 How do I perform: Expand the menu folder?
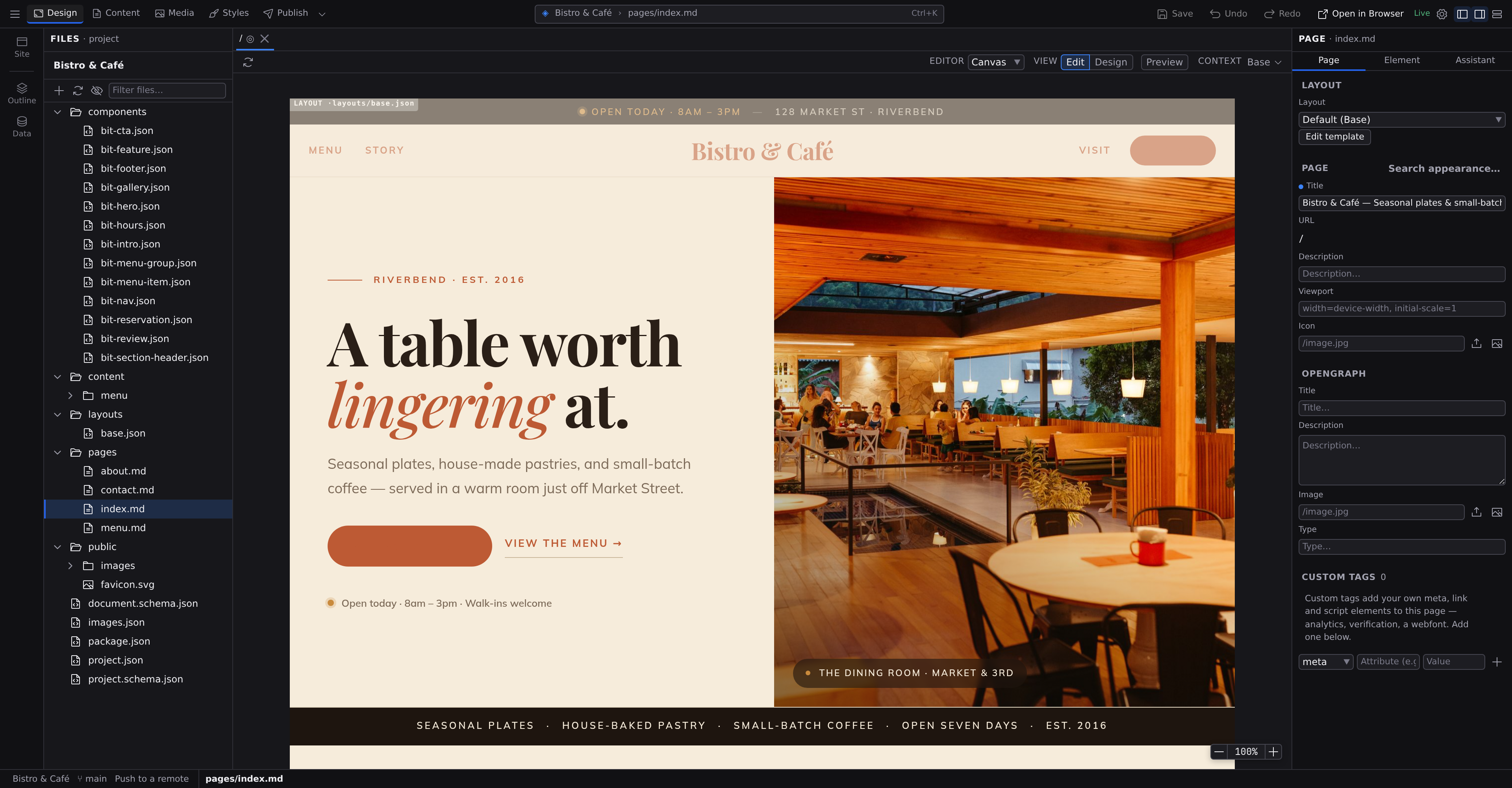[x=70, y=396]
